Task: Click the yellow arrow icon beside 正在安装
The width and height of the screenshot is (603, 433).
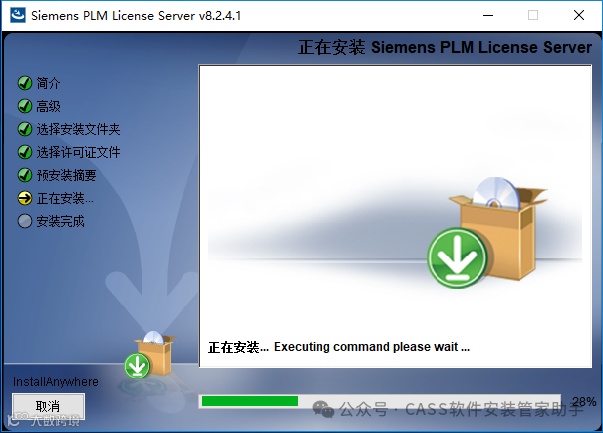Action: coord(25,198)
